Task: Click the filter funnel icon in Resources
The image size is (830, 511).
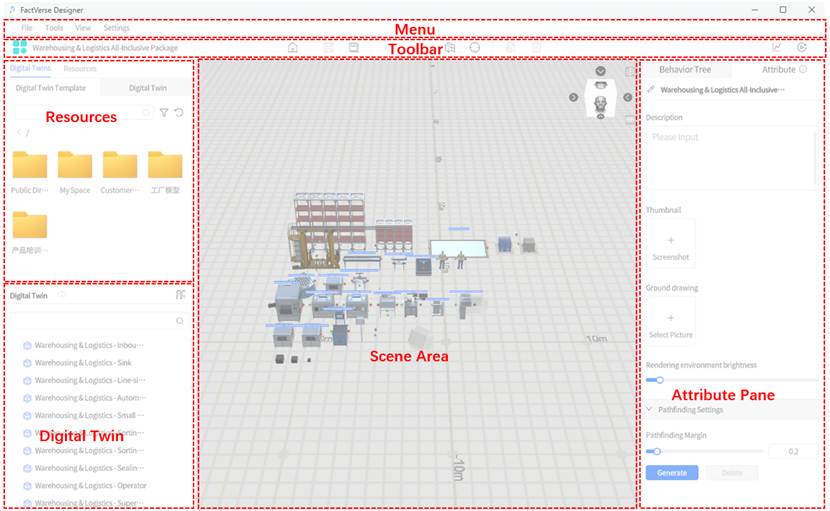Action: [x=164, y=113]
